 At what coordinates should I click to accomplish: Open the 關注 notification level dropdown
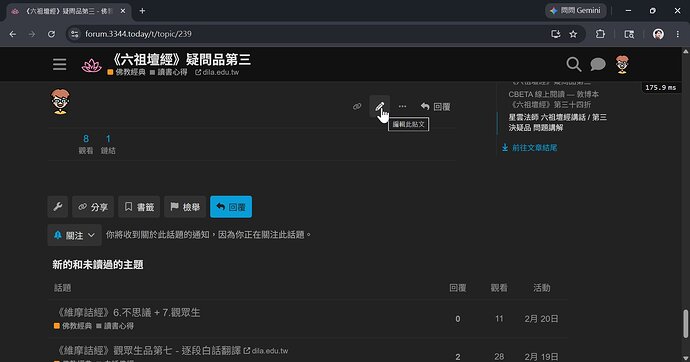tap(74, 235)
